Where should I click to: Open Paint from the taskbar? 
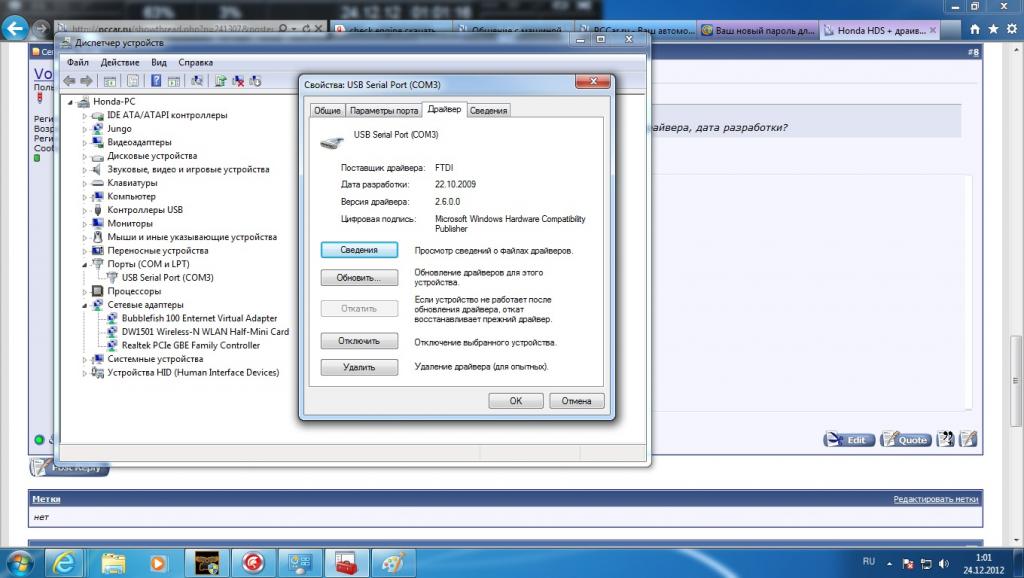[389, 562]
